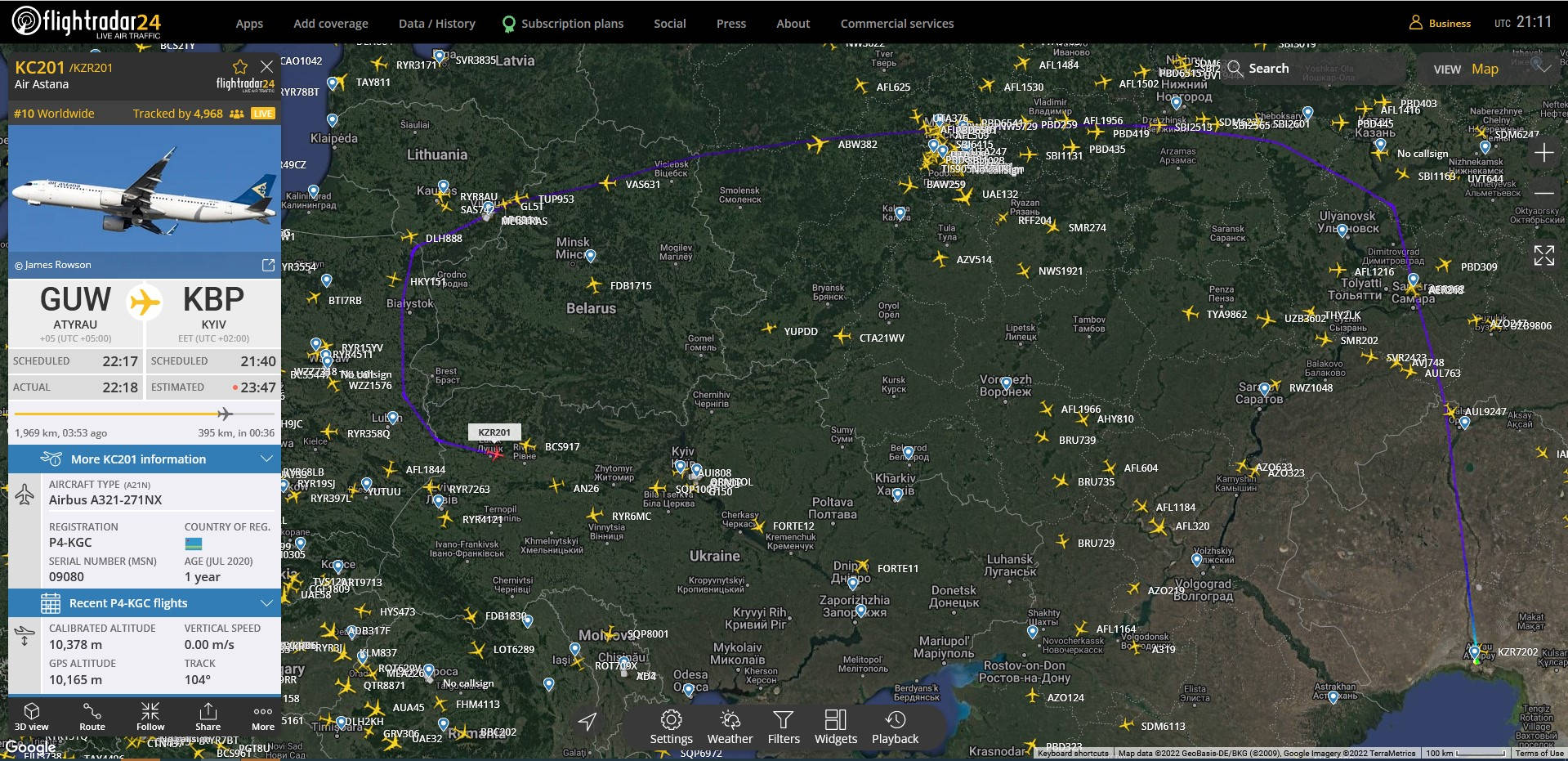Follow the KC201 aircraft
The width and height of the screenshot is (1568, 761).
150,717
